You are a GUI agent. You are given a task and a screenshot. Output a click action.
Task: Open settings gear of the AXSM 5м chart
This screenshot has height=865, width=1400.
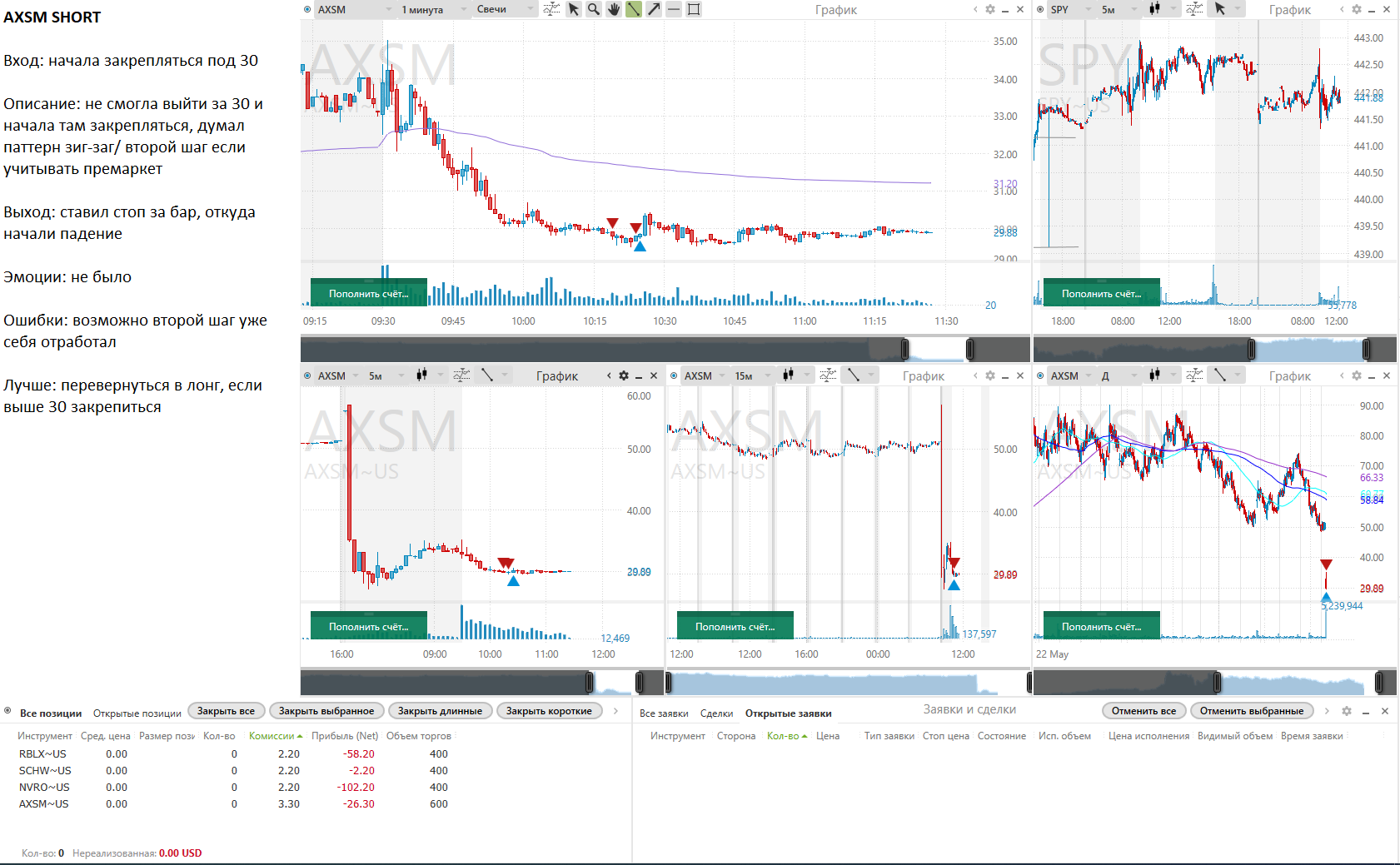[624, 375]
